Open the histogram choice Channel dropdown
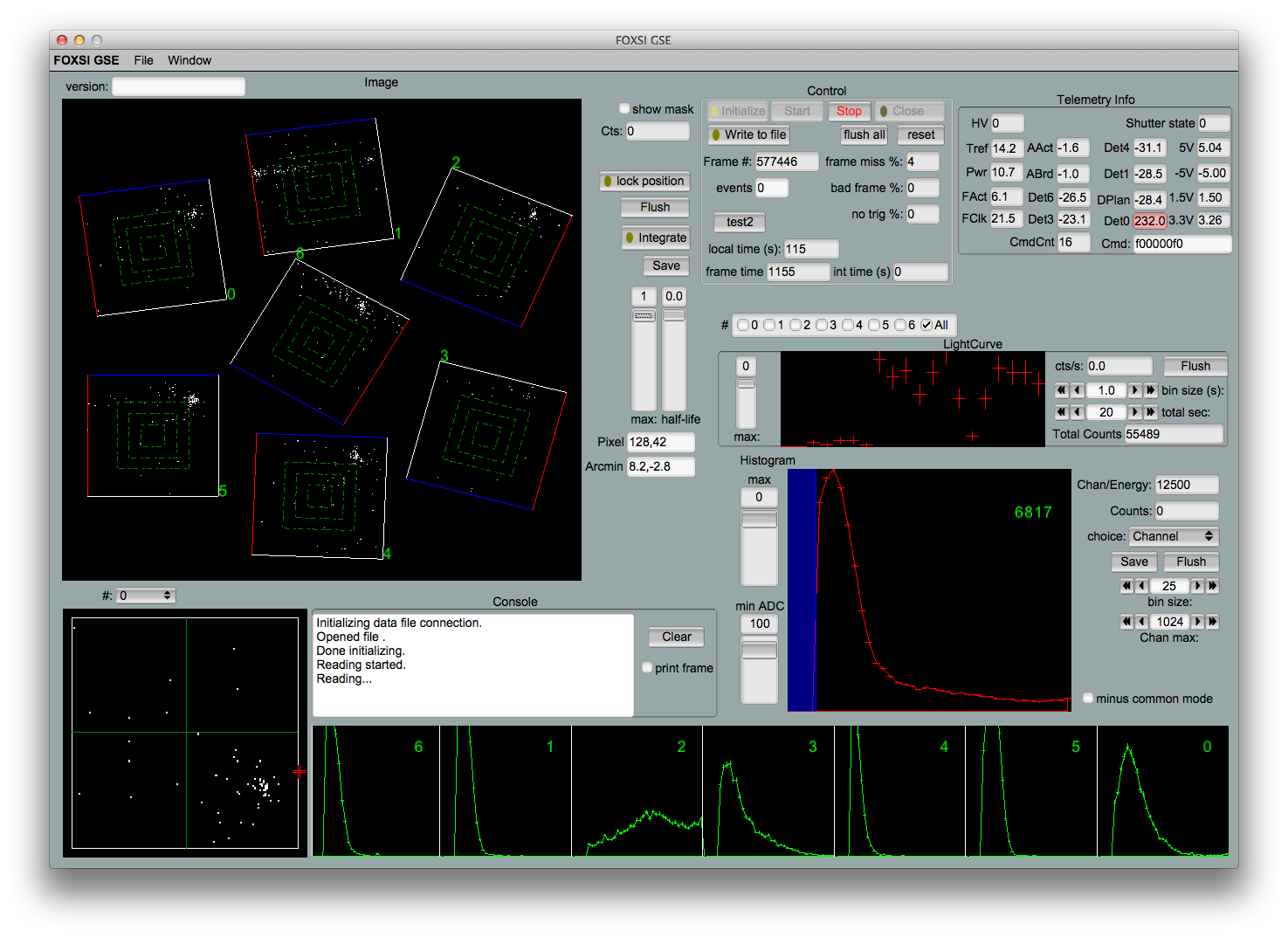 click(x=1173, y=536)
